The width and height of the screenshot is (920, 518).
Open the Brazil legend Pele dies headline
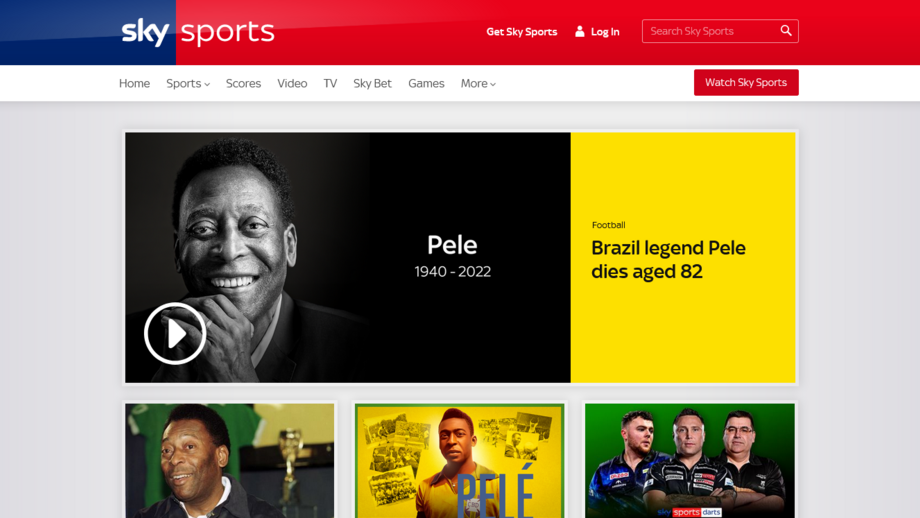point(668,259)
